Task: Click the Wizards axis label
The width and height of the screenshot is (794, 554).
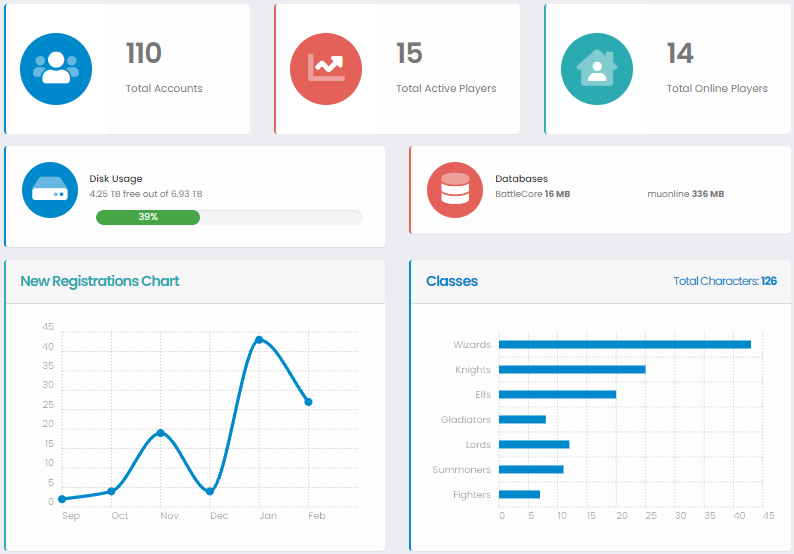Action: click(472, 345)
